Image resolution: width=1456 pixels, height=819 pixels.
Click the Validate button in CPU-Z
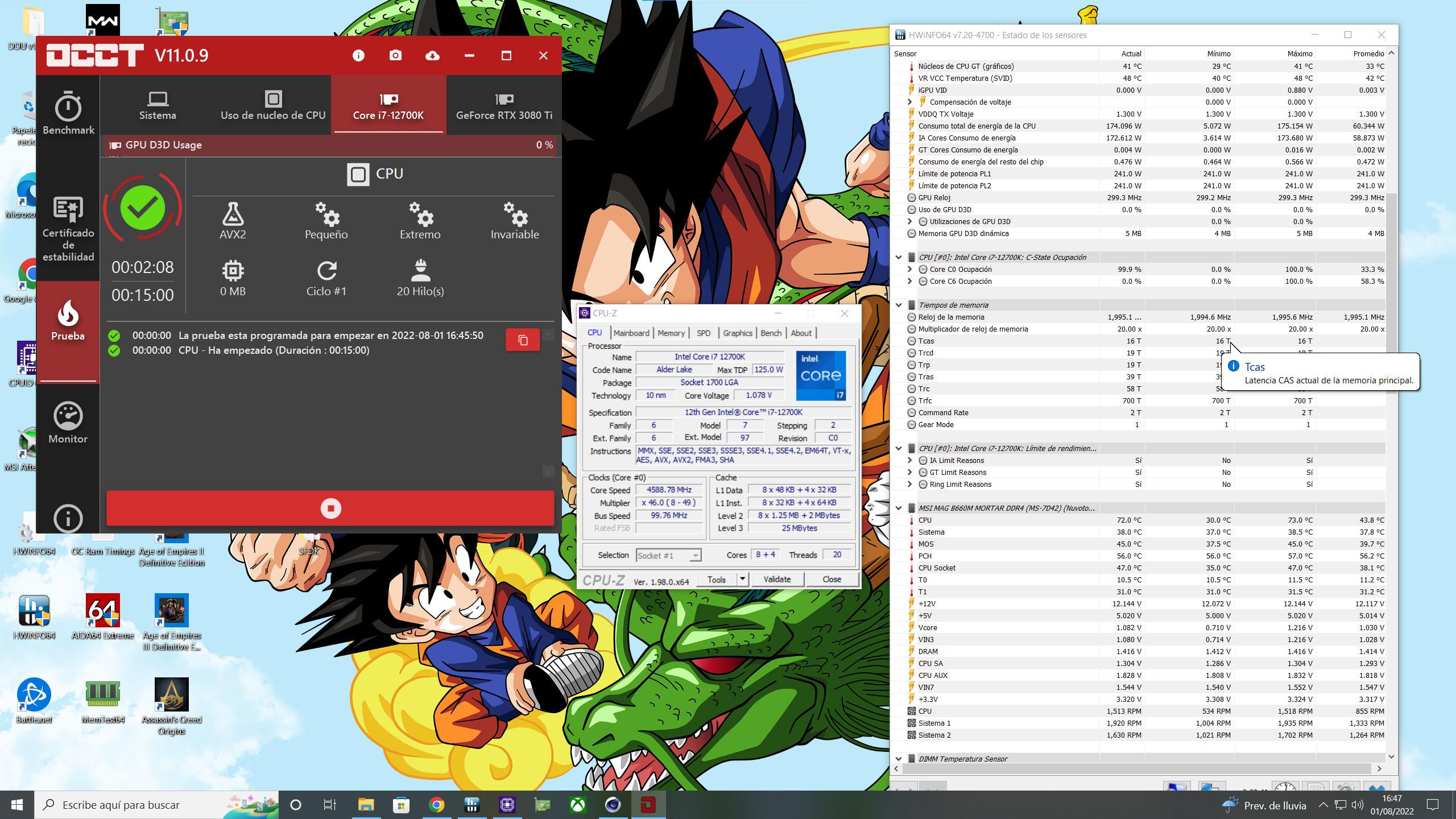point(777,579)
